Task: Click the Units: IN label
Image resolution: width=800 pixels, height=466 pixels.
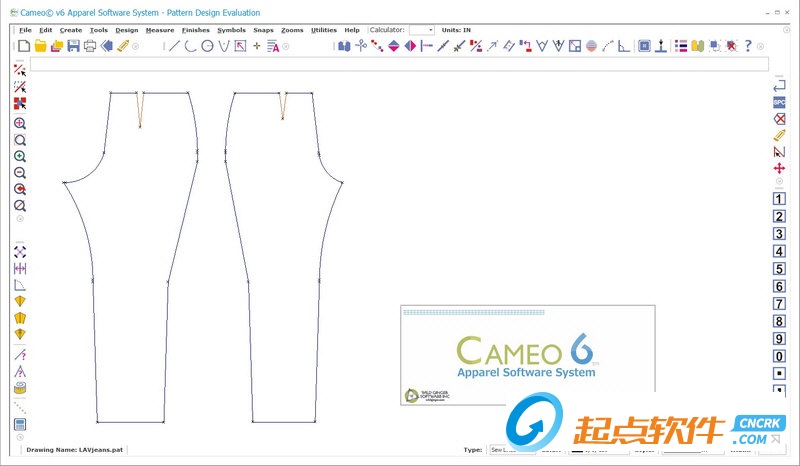Action: pos(456,30)
